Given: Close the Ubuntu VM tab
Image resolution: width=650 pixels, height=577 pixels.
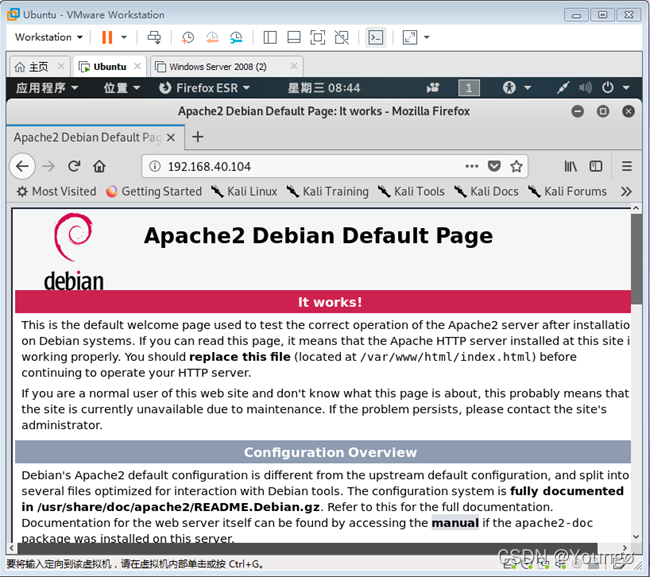Looking at the screenshot, I should pos(138,66).
